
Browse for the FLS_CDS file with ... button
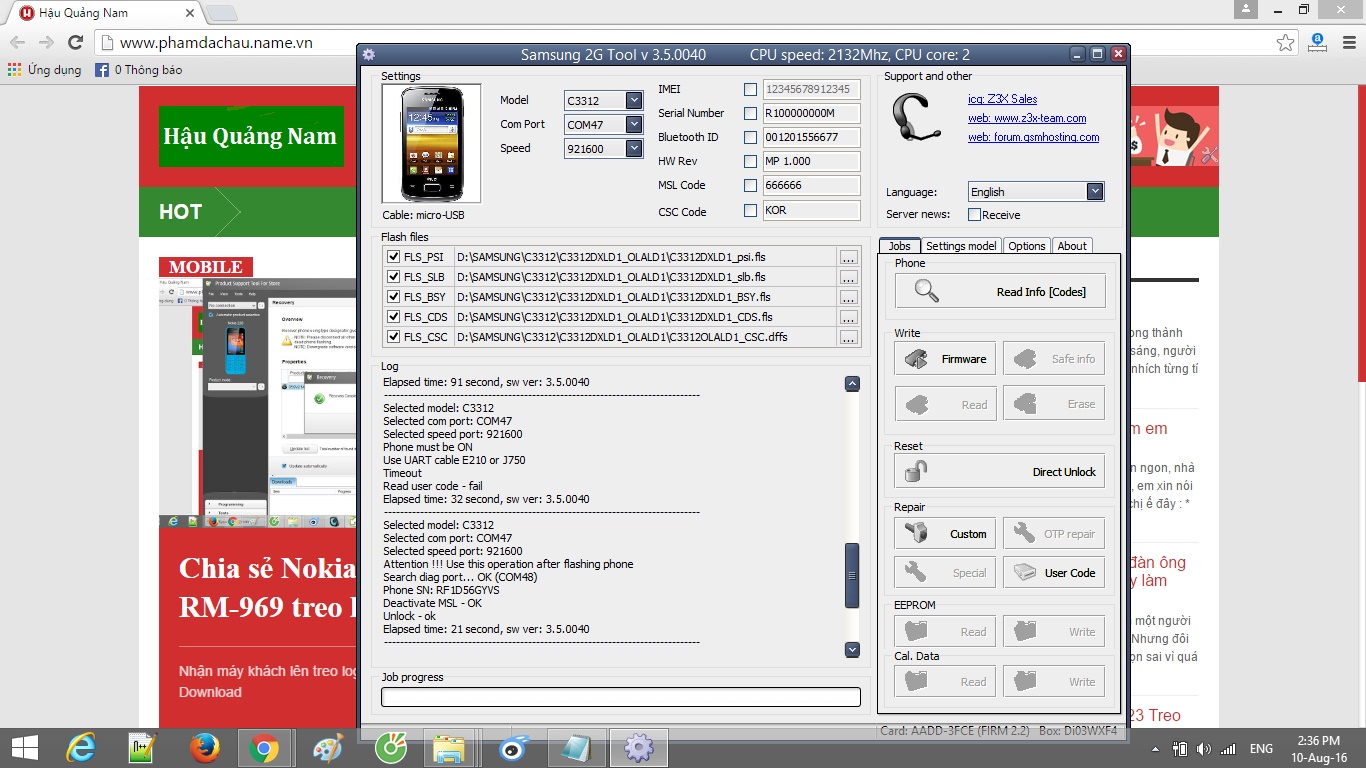[849, 317]
